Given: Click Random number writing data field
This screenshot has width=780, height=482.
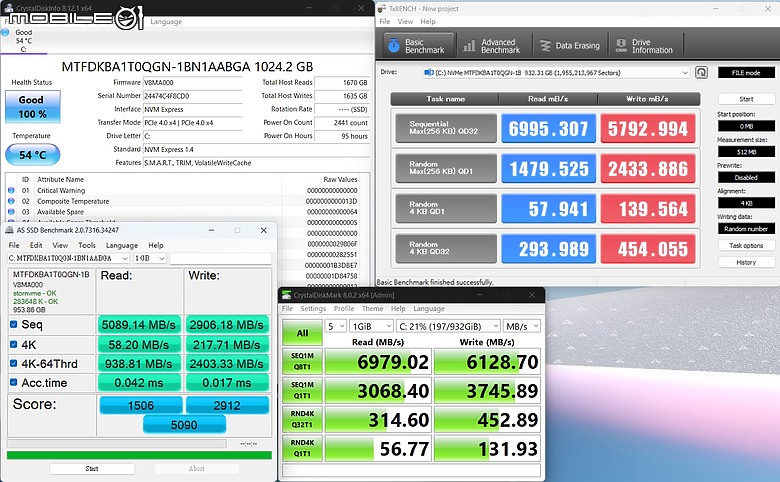Looking at the screenshot, I should [746, 229].
